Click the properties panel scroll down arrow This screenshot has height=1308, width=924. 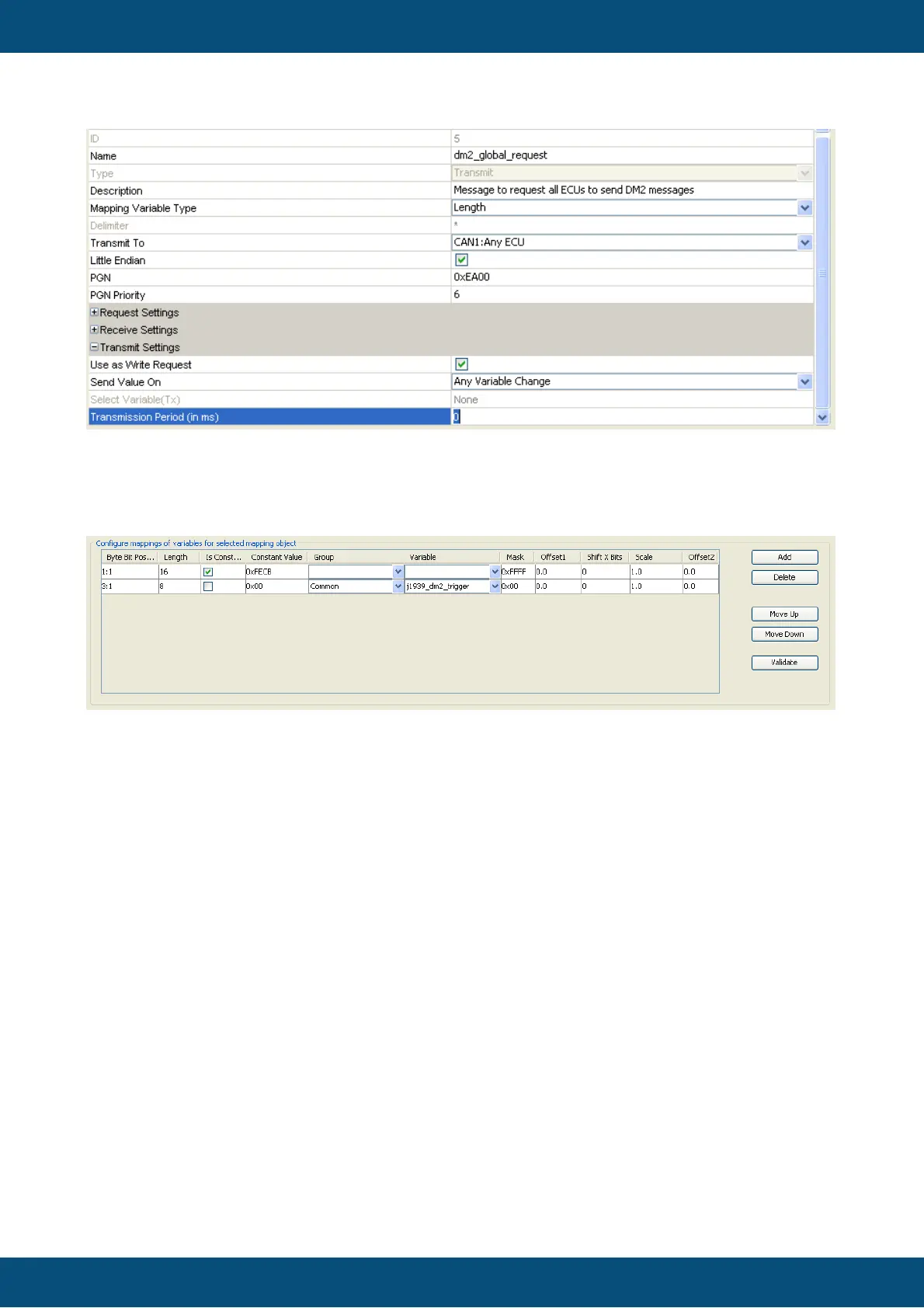[x=822, y=418]
